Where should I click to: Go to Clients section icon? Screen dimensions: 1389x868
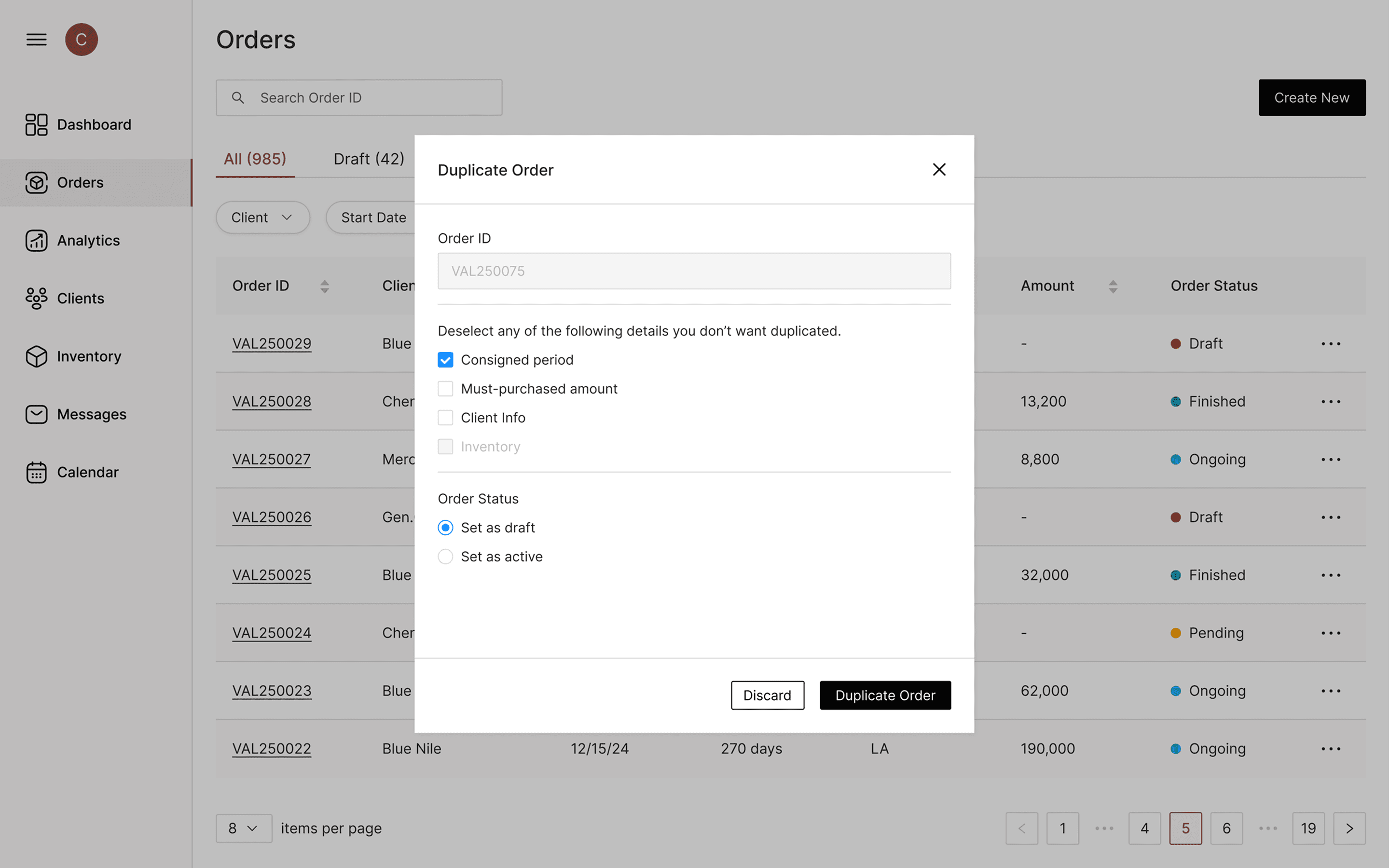[36, 298]
